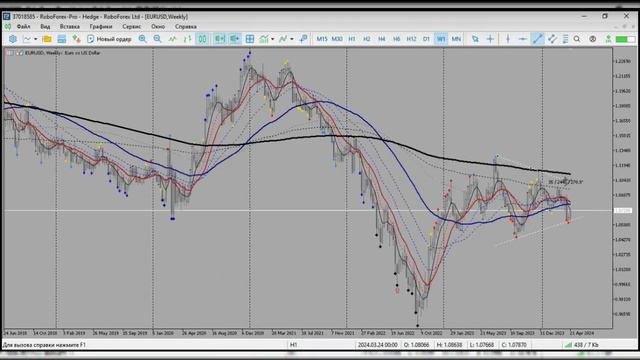The image size is (640, 360).
Task: Click the O: 1.08066 open price entry
Action: point(416,345)
